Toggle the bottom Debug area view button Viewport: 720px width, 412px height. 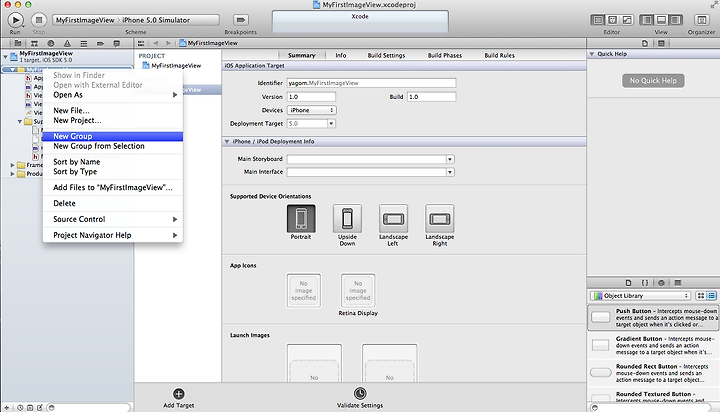coord(661,20)
